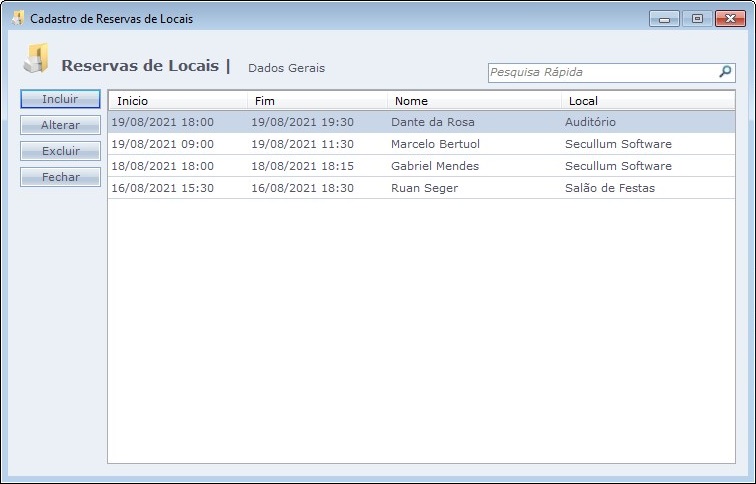
Task: Focus the Pesquisa Rápida search field
Action: click(600, 72)
